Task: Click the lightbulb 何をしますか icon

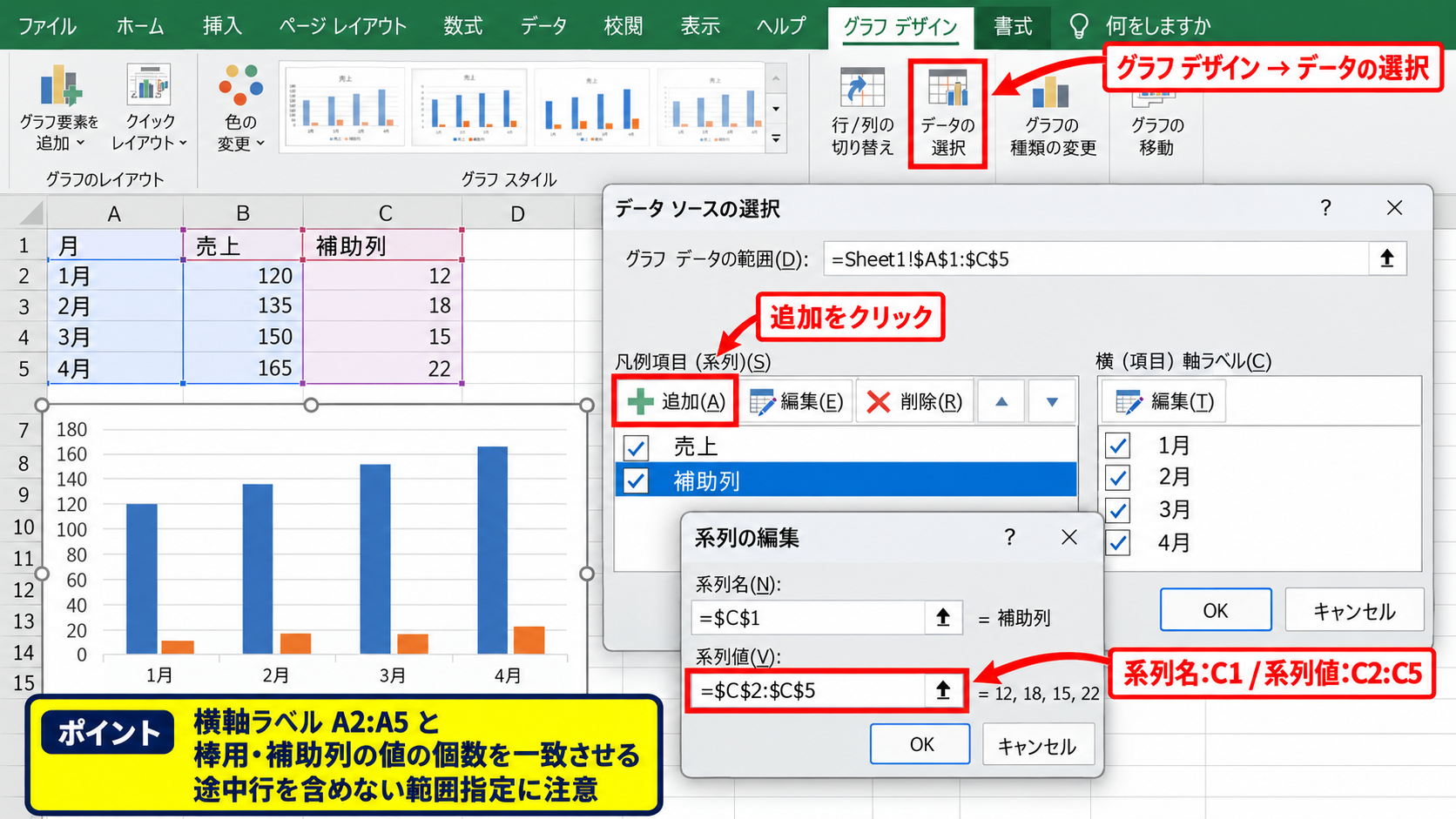Action: pyautogui.click(x=1079, y=26)
